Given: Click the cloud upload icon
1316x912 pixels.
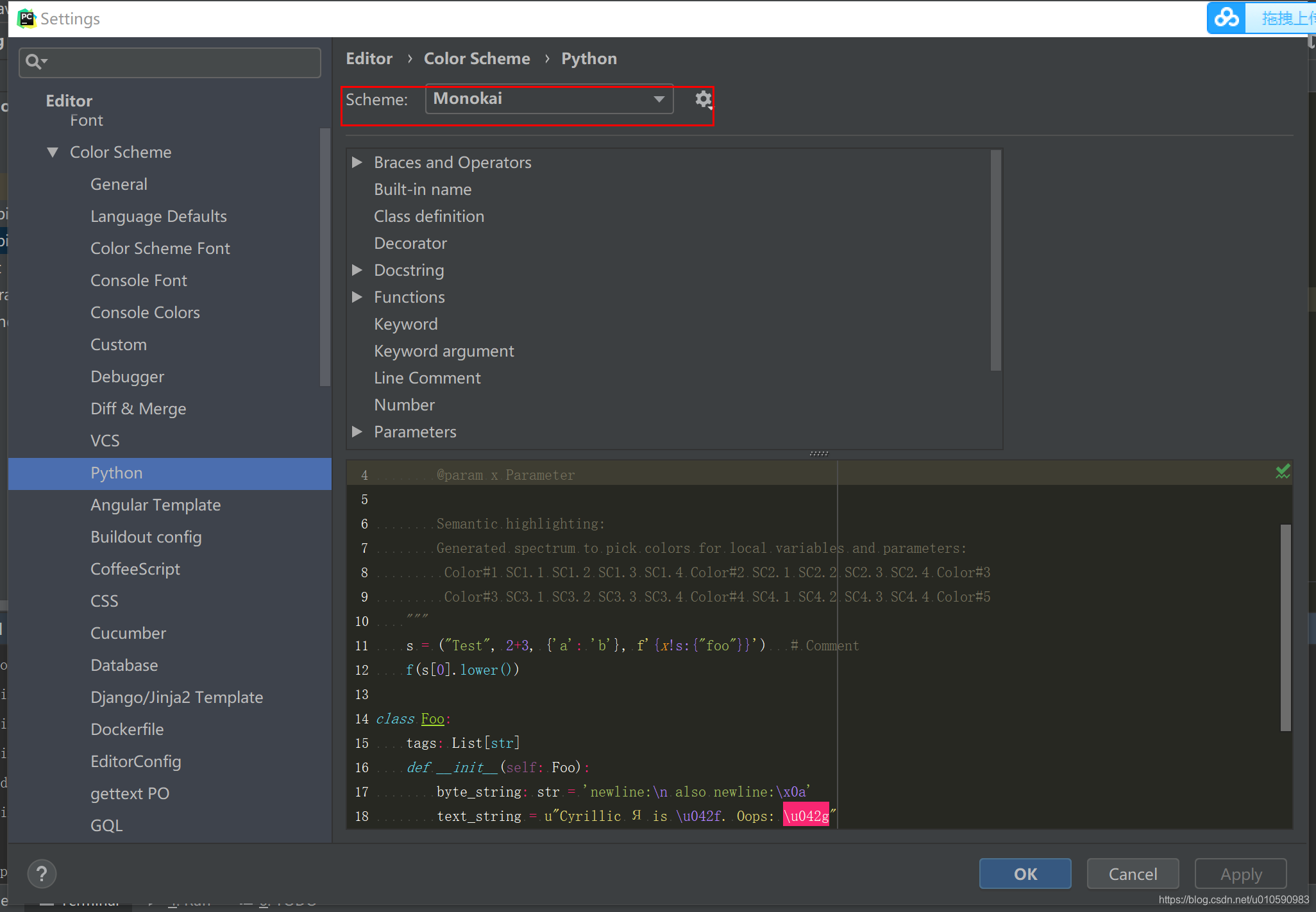Looking at the screenshot, I should tap(1226, 18).
